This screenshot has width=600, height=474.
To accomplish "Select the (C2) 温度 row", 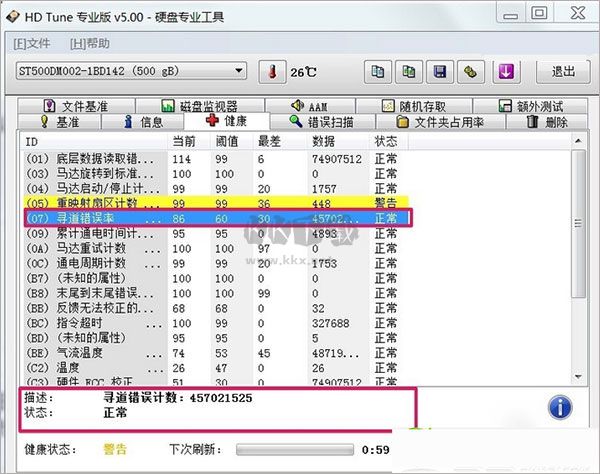I will pos(216,368).
